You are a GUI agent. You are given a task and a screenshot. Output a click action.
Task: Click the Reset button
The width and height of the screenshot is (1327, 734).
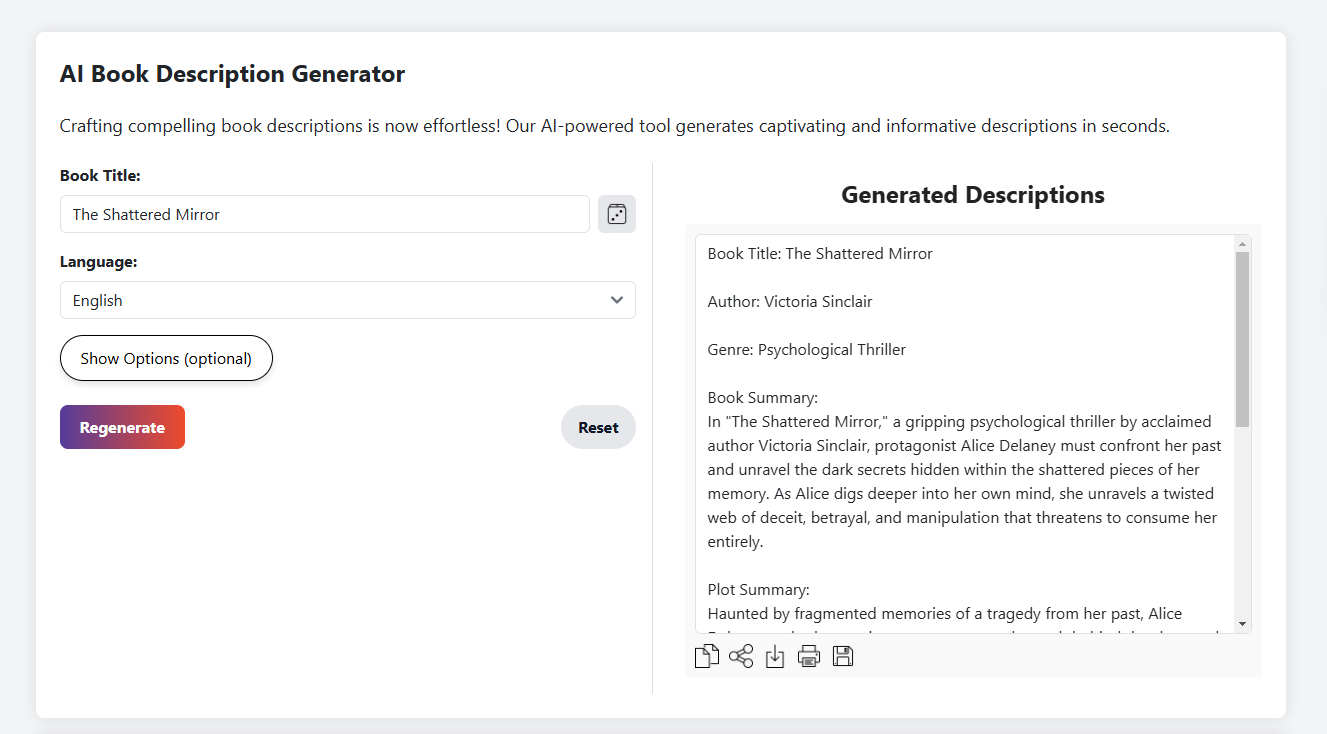tap(598, 427)
